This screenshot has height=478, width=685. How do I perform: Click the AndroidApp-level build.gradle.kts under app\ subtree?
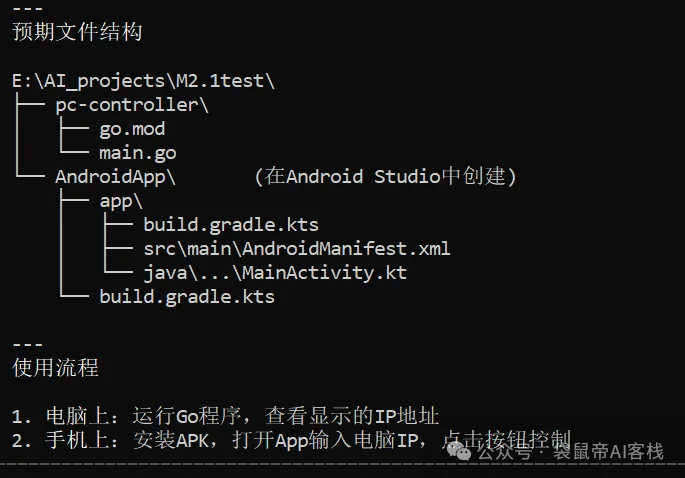tap(186, 296)
